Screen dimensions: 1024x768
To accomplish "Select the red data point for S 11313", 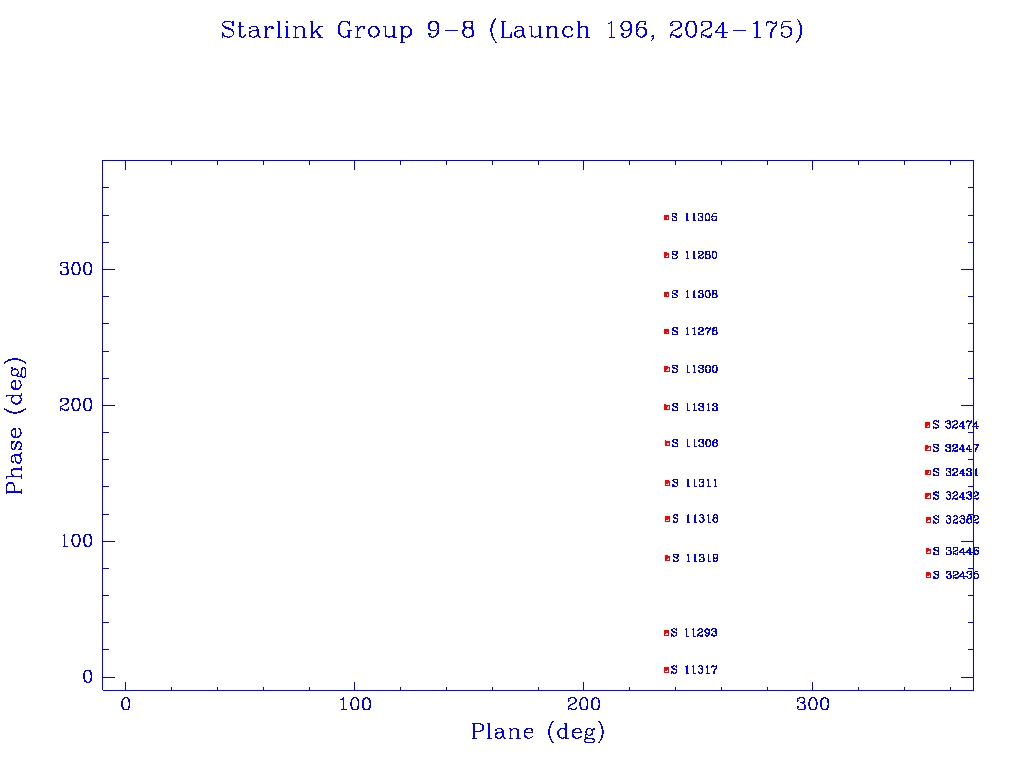I will pyautogui.click(x=666, y=407).
